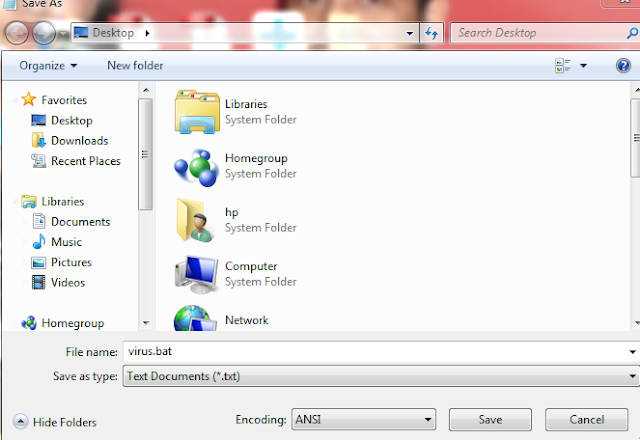The image size is (640, 440).
Task: Select the Network name in file list
Action: (247, 320)
